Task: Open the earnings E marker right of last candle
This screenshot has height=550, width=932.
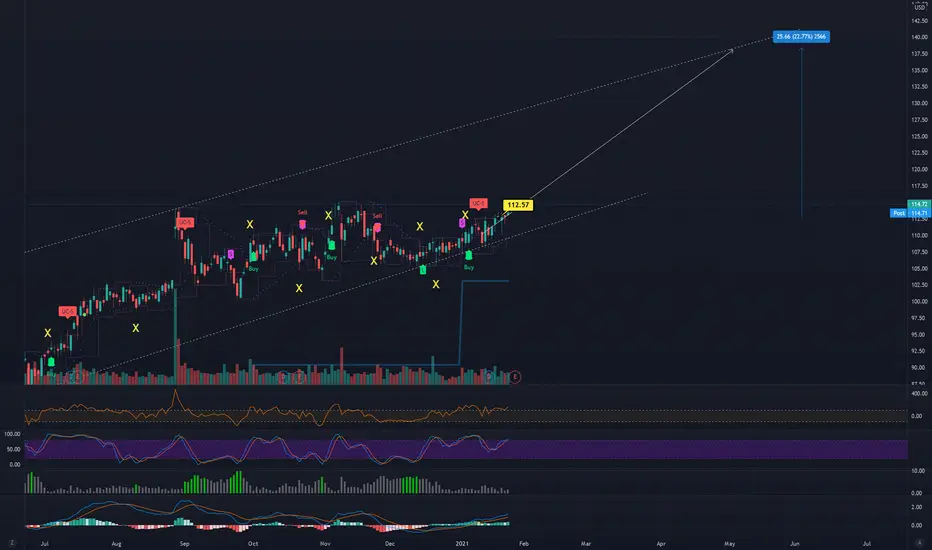Action: point(515,377)
